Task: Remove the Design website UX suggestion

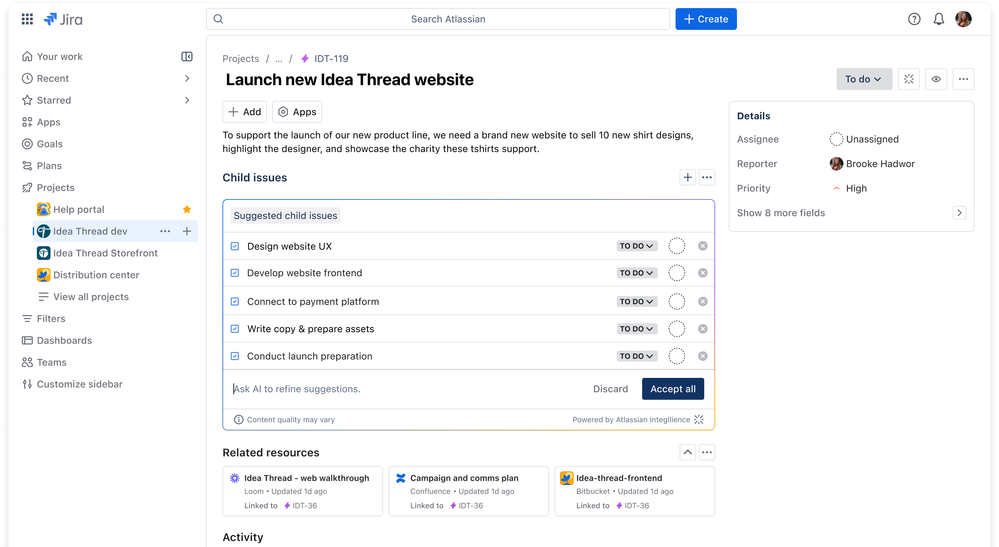Action: [x=703, y=246]
